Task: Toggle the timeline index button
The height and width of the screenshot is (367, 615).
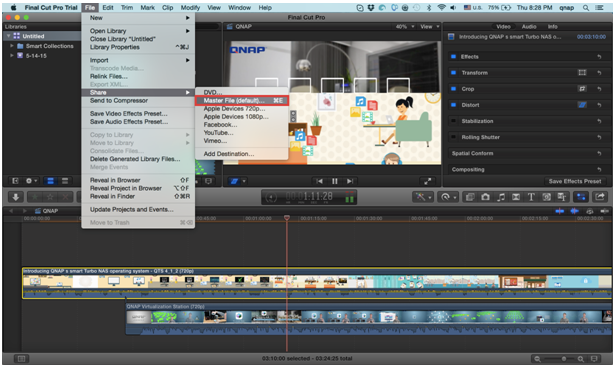Action: click(x=21, y=359)
